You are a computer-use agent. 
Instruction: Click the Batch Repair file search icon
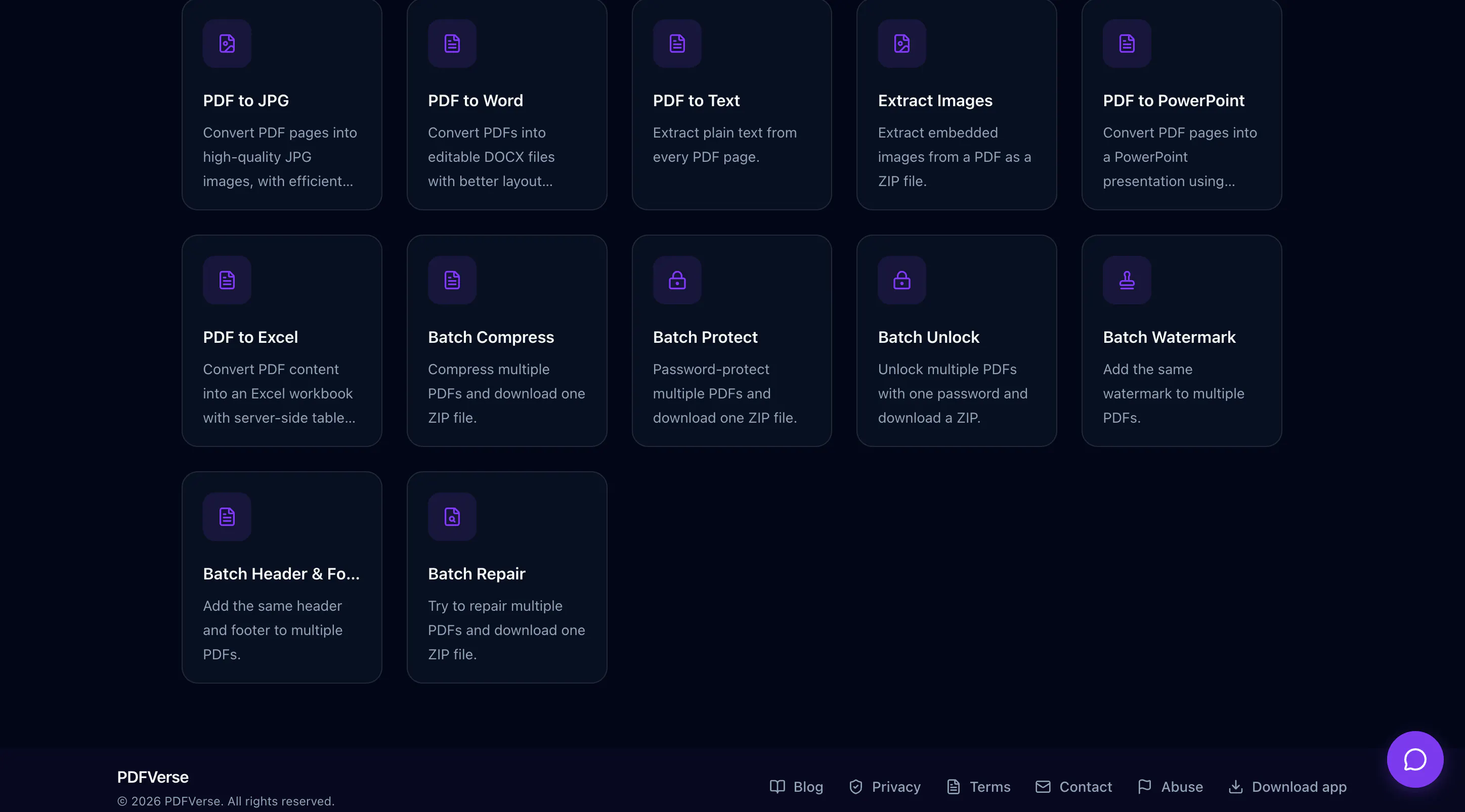tap(452, 517)
